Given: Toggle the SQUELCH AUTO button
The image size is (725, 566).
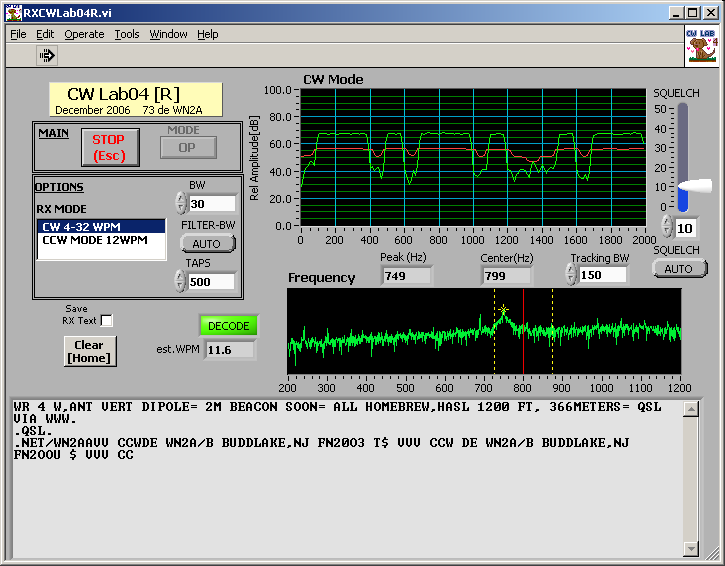Looking at the screenshot, I should [x=678, y=268].
